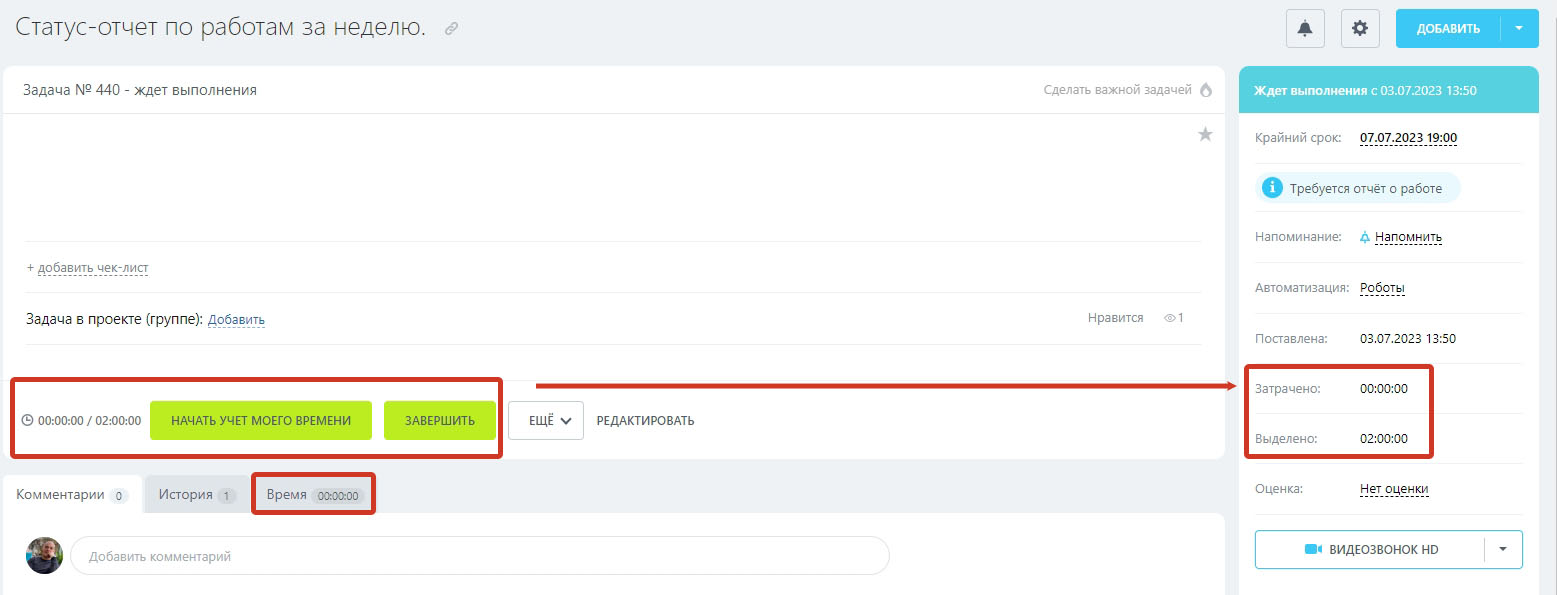Open the Время tab
The width and height of the screenshot is (1557, 595).
[313, 494]
